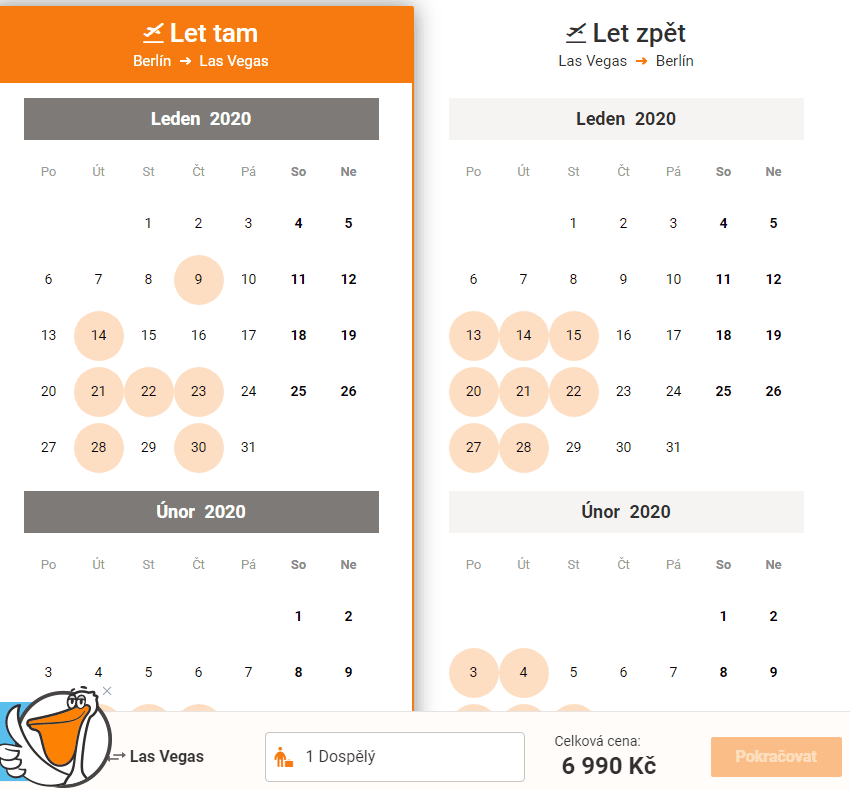Switch to the Let tam tab
This screenshot has height=790, width=850.
(207, 44)
